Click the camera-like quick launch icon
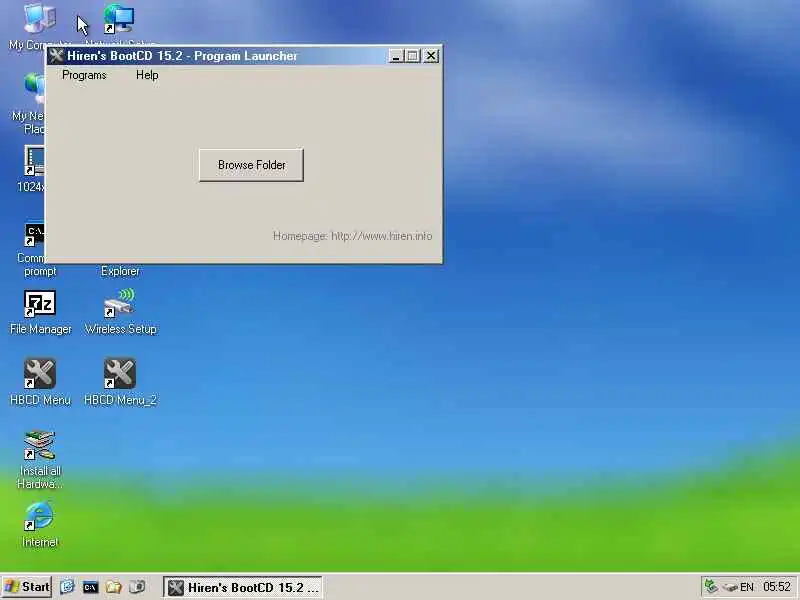The height and width of the screenshot is (600, 800). coord(137,587)
